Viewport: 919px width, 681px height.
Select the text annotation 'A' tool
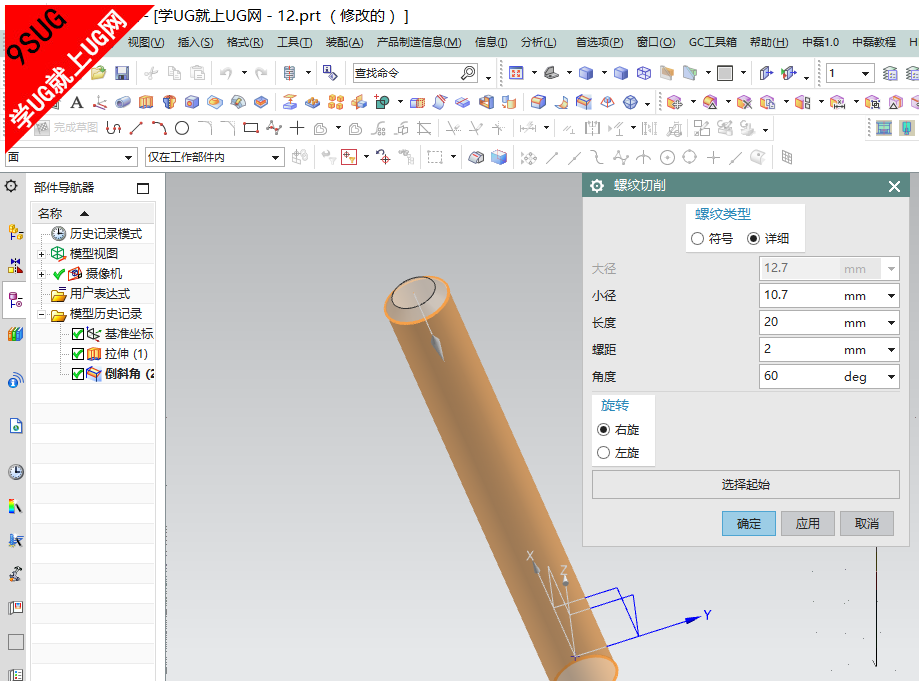76,103
